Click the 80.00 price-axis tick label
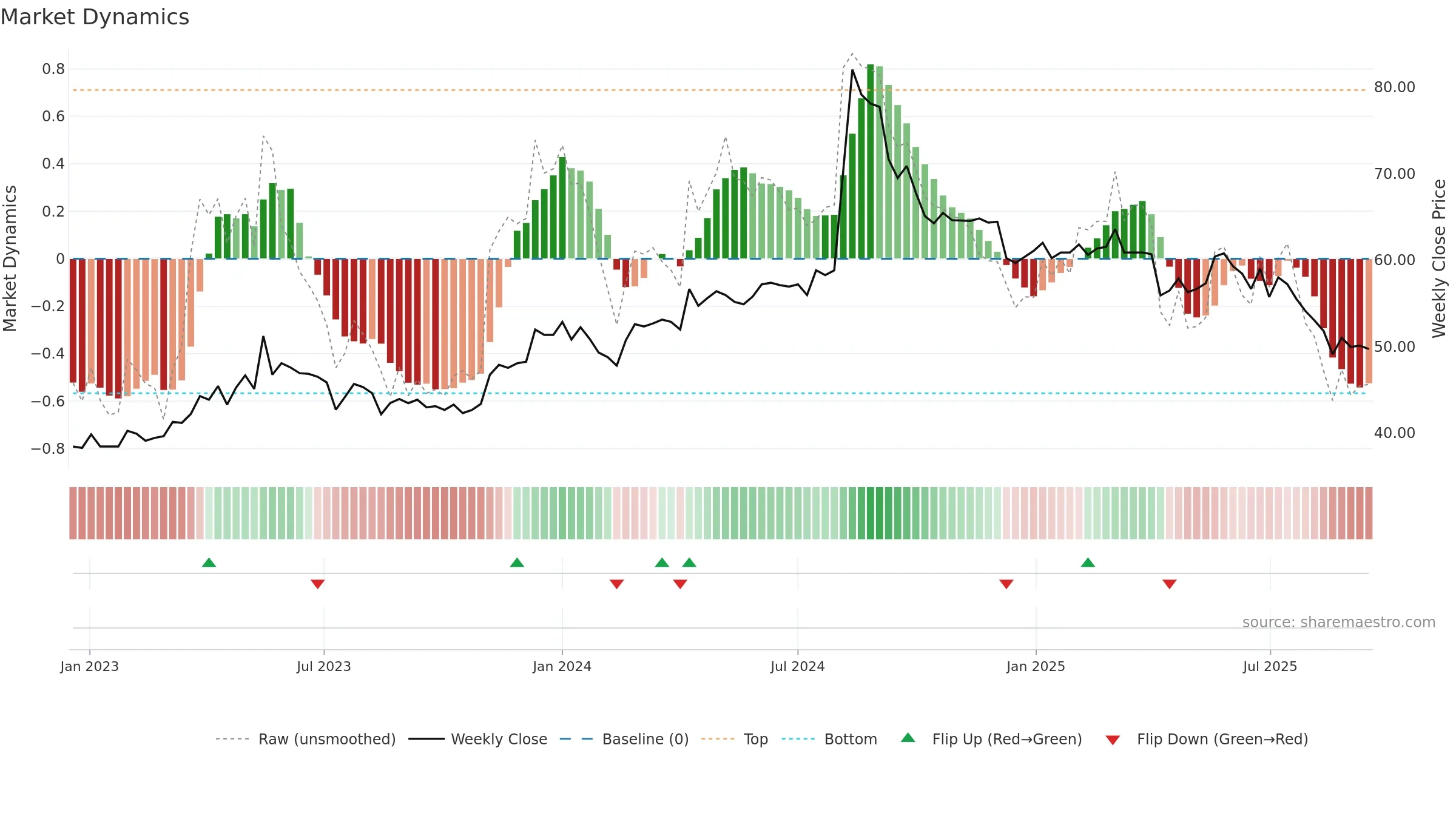 click(x=1395, y=87)
